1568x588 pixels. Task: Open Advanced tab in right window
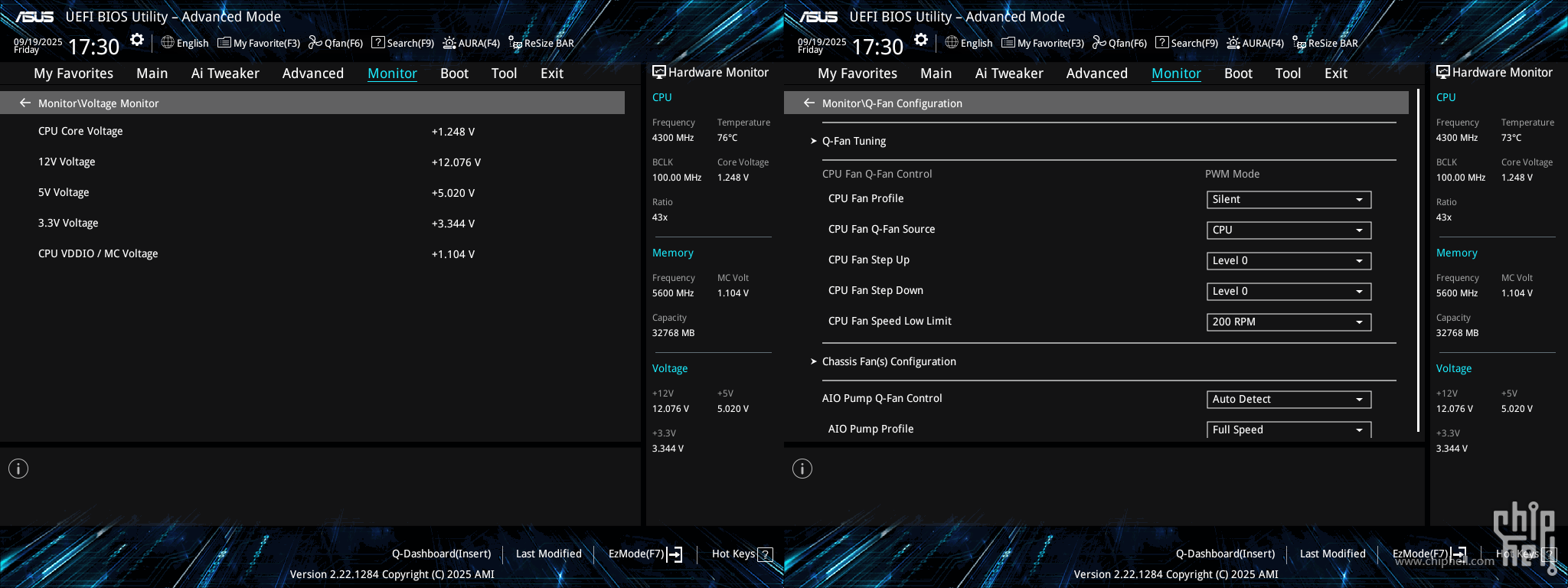tap(1096, 73)
